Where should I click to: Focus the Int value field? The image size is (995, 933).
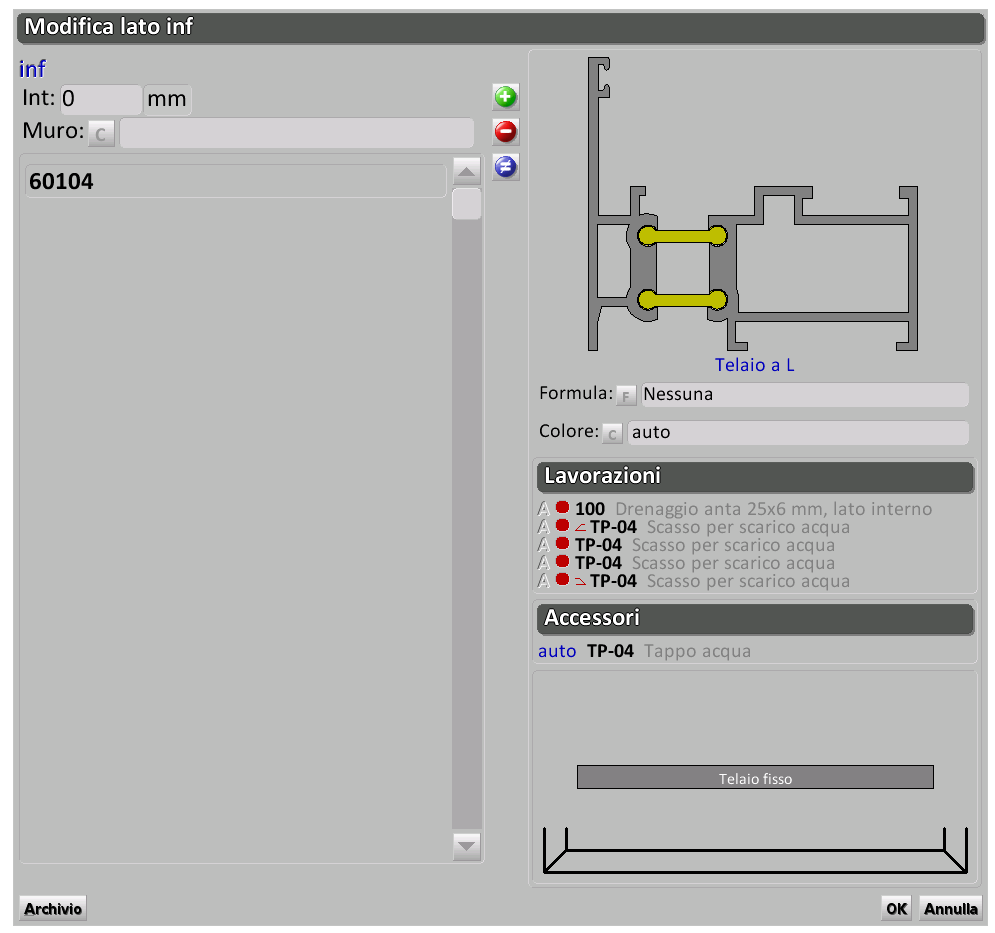101,99
